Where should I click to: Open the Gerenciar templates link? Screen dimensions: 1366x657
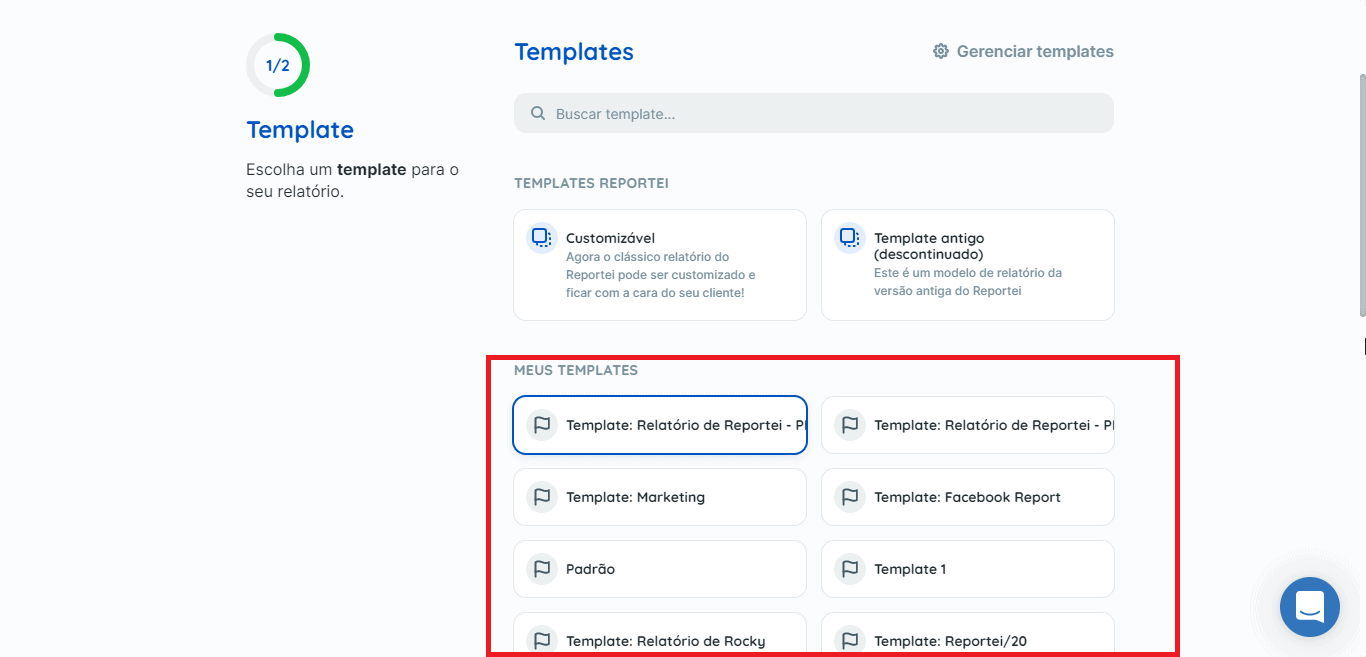1035,51
